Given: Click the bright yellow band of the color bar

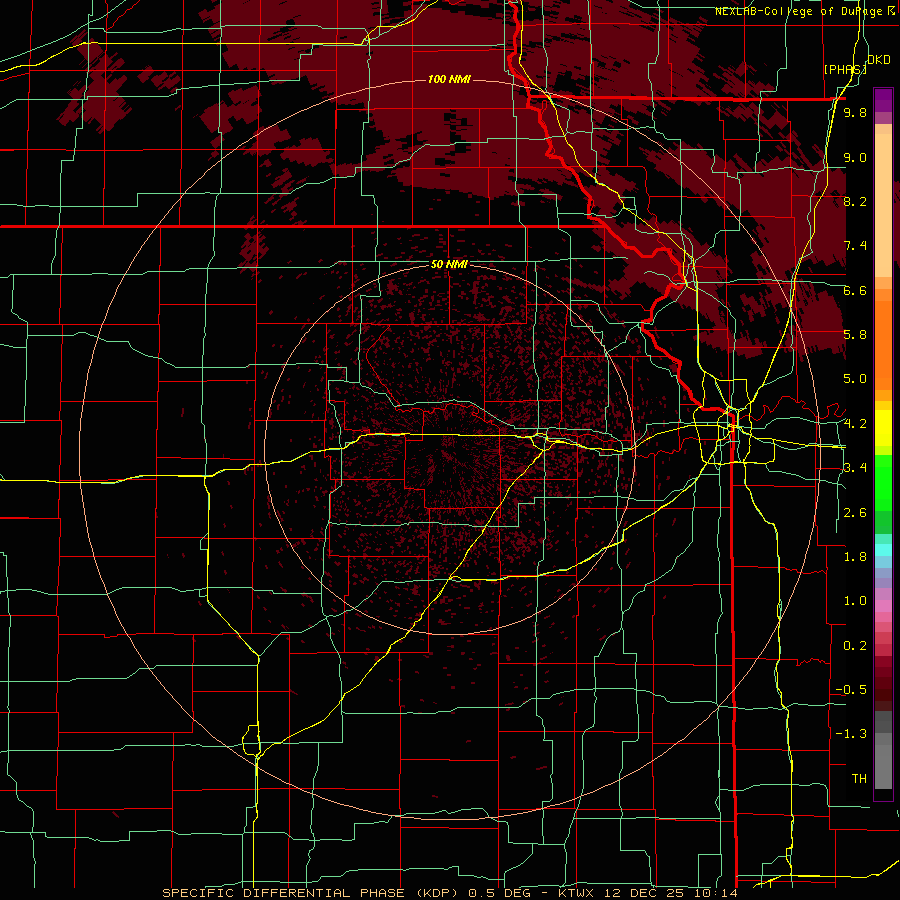Looking at the screenshot, I should click(x=883, y=428).
